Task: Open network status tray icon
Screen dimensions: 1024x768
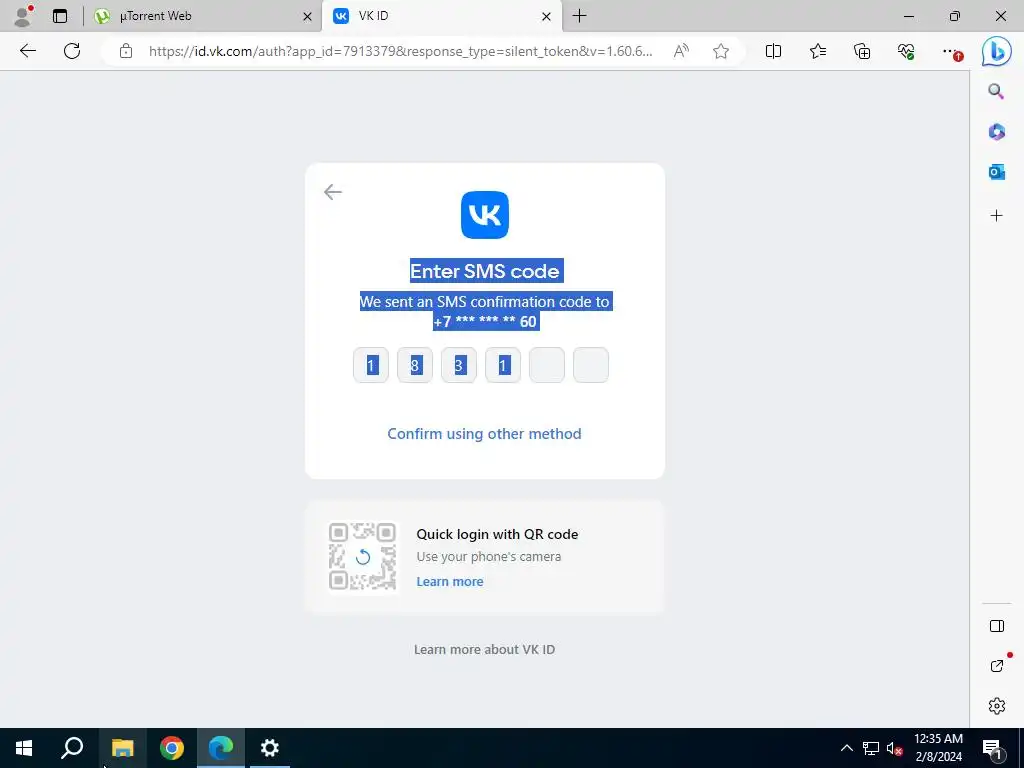Action: tap(871, 748)
